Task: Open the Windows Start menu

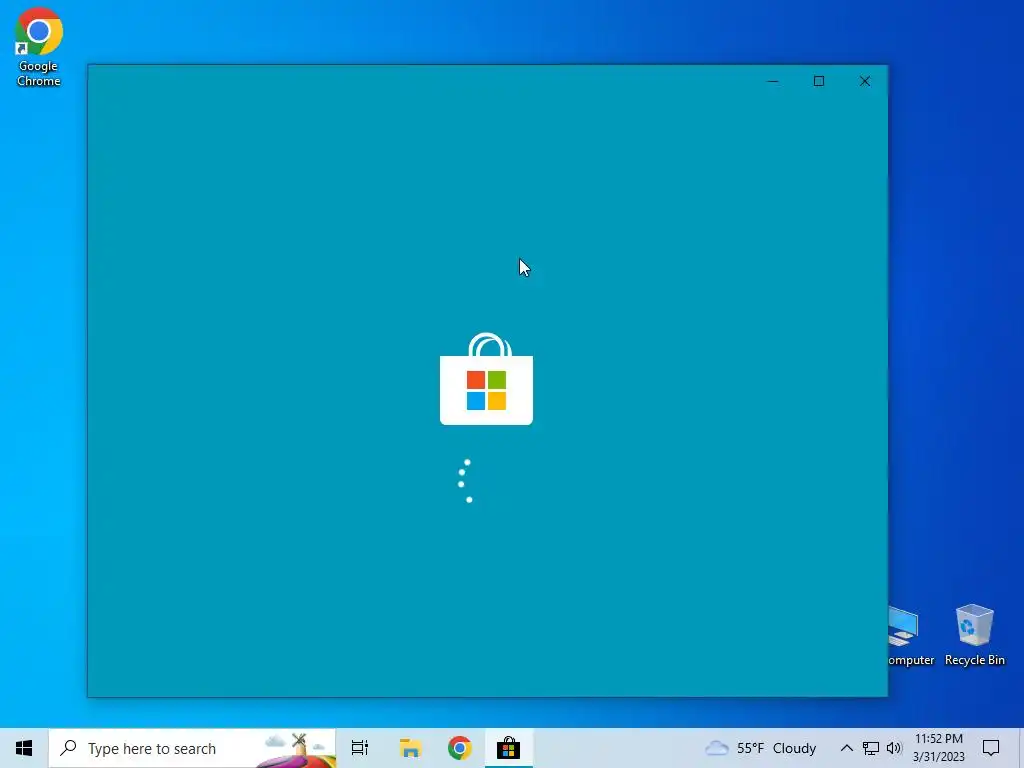Action: tap(24, 748)
